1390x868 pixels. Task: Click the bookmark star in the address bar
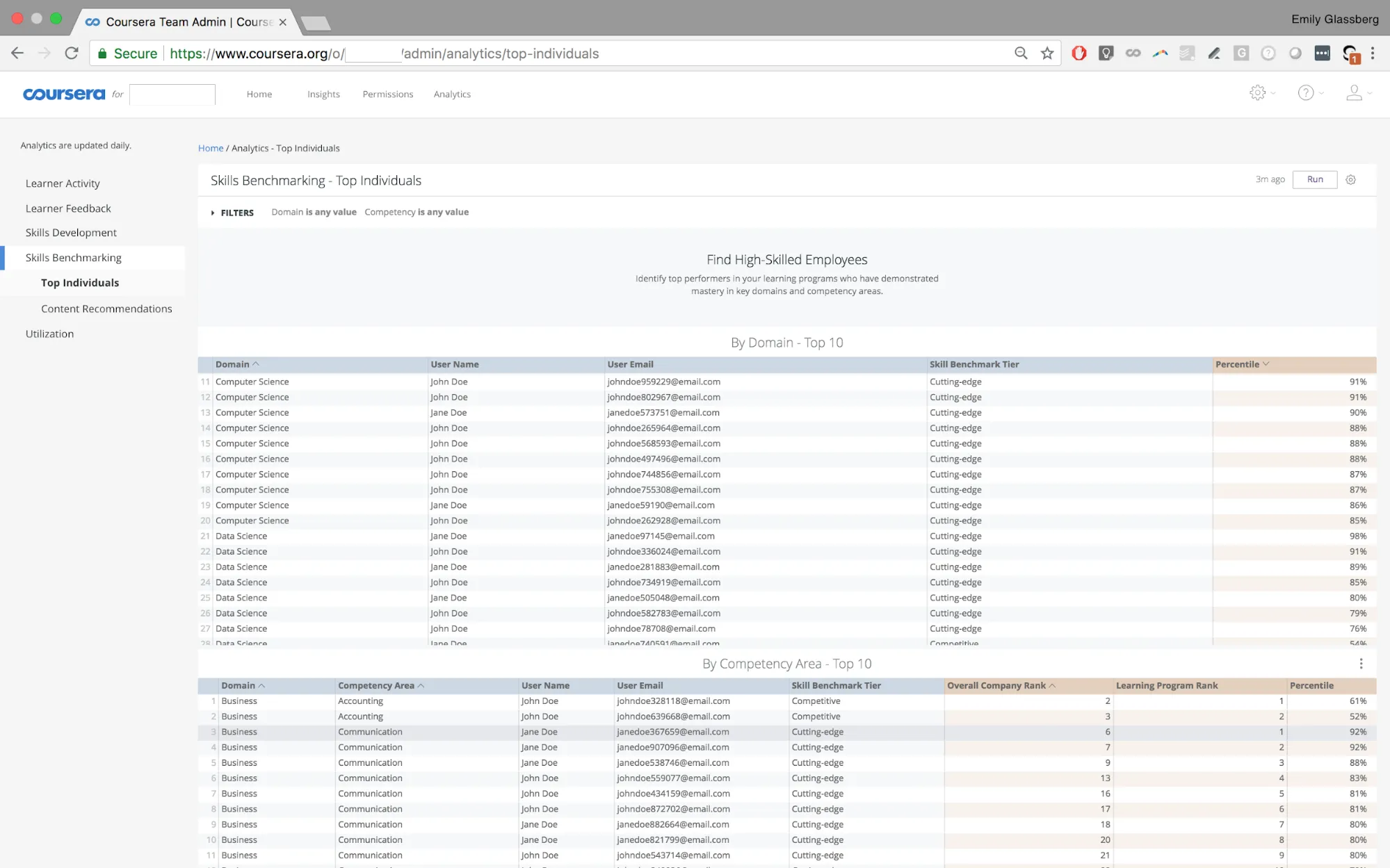[x=1046, y=53]
